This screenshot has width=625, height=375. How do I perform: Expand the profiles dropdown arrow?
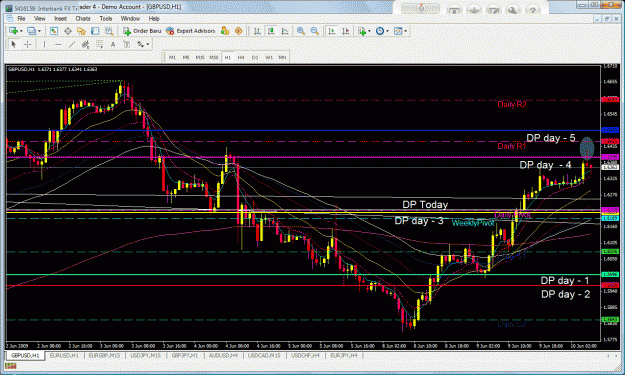pos(39,31)
